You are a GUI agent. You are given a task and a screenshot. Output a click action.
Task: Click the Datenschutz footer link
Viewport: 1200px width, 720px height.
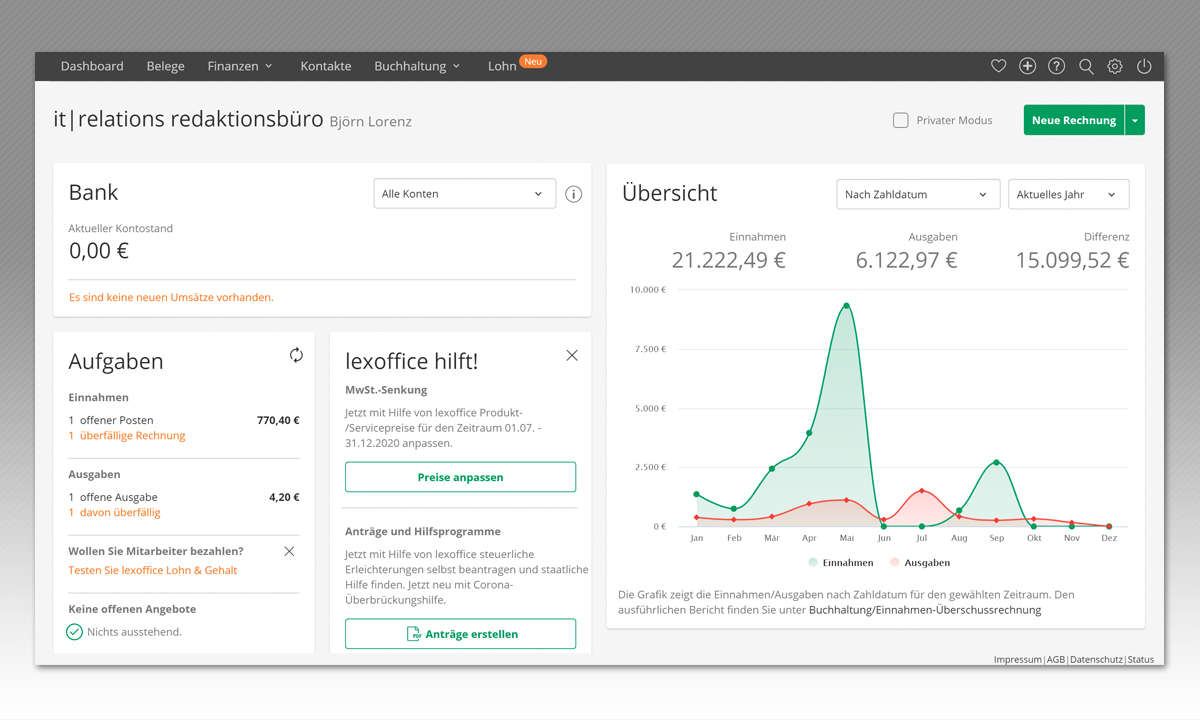point(1097,660)
